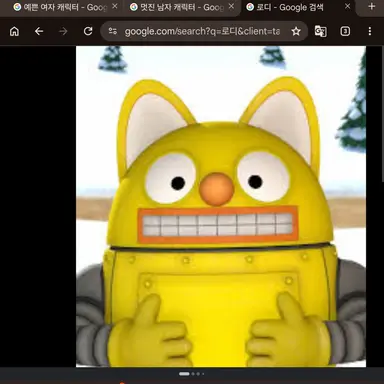384x384 pixels.
Task: Close the 예쁜 여자 캐릭터 tab
Action: [x=115, y=6]
